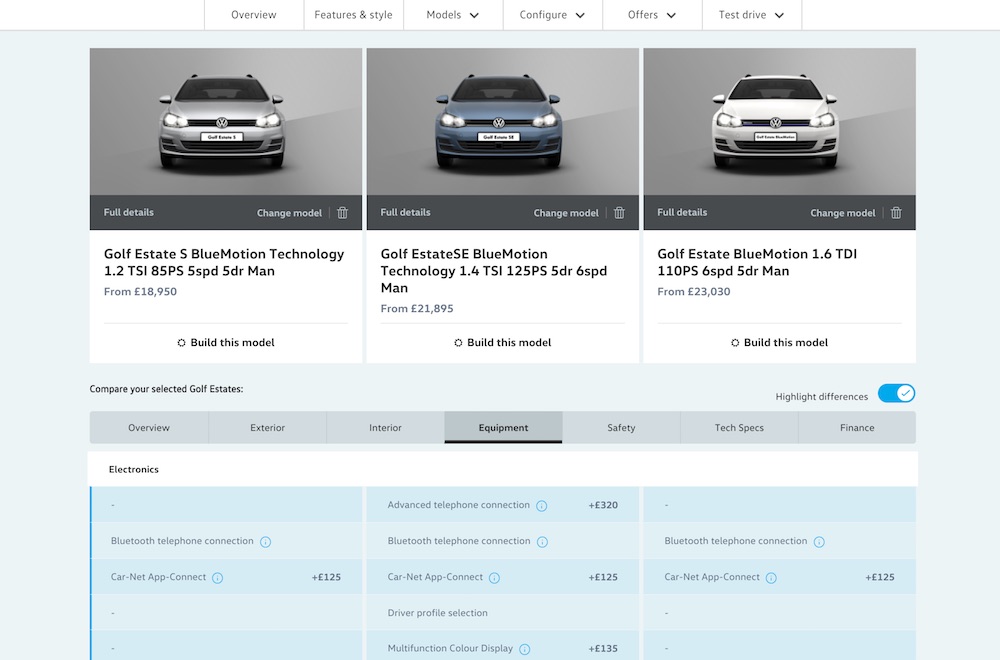Click the From £21,895 price
The height and width of the screenshot is (660, 1000).
click(417, 309)
